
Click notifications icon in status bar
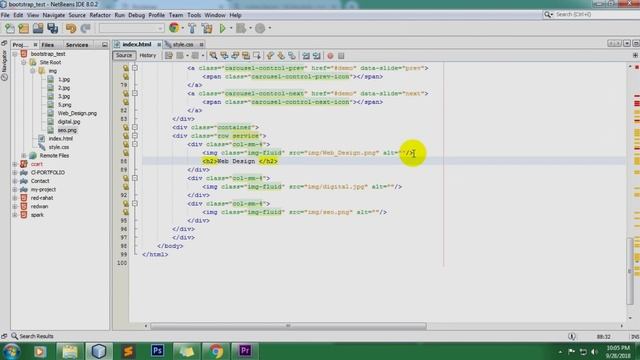coord(572,336)
